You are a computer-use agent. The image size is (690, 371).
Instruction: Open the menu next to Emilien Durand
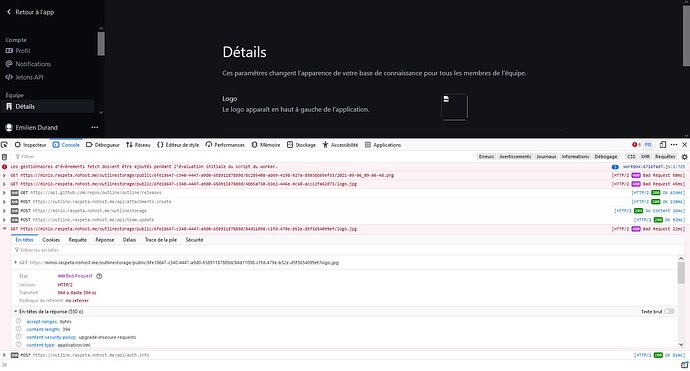[95, 128]
